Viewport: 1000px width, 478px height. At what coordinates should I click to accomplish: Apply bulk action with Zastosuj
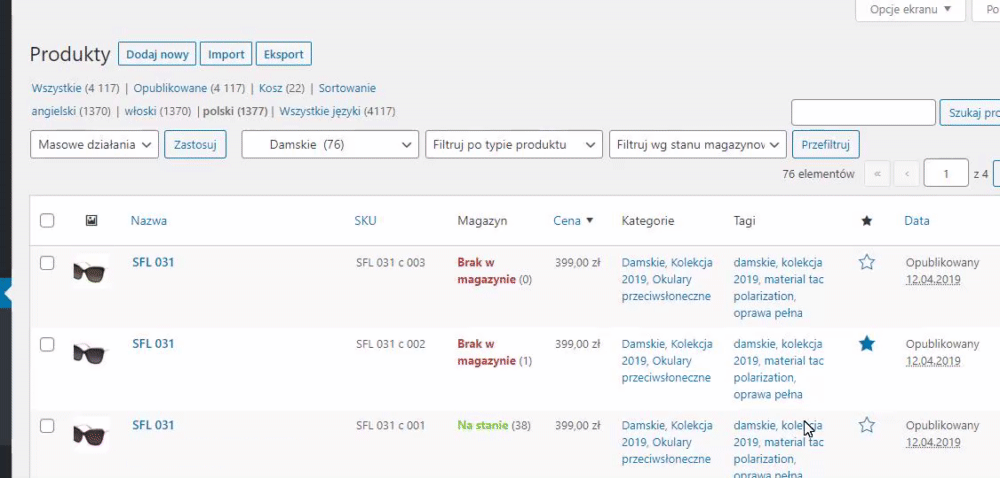[195, 145]
